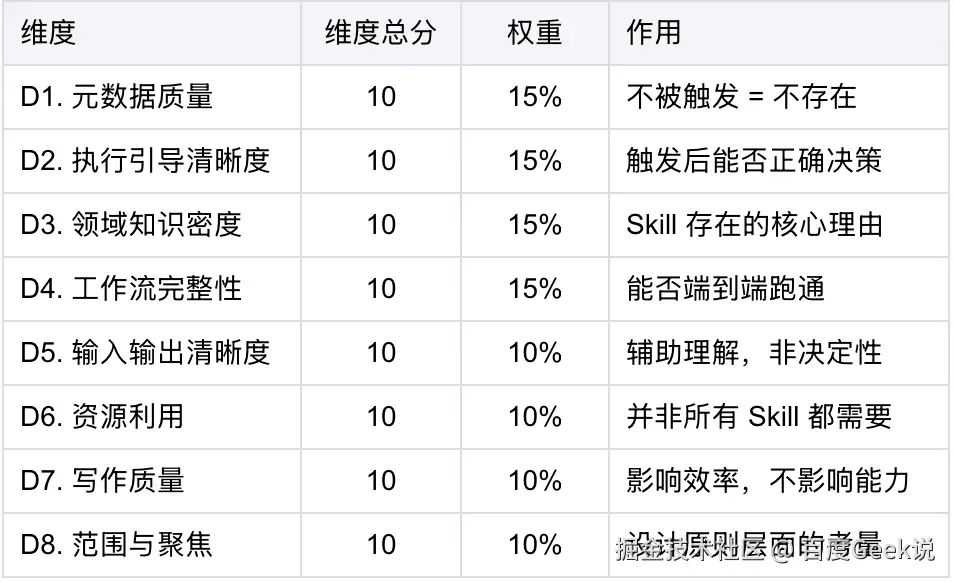
Task: Click the Skill 存在的核心理由 cell
Action: [x=754, y=225]
